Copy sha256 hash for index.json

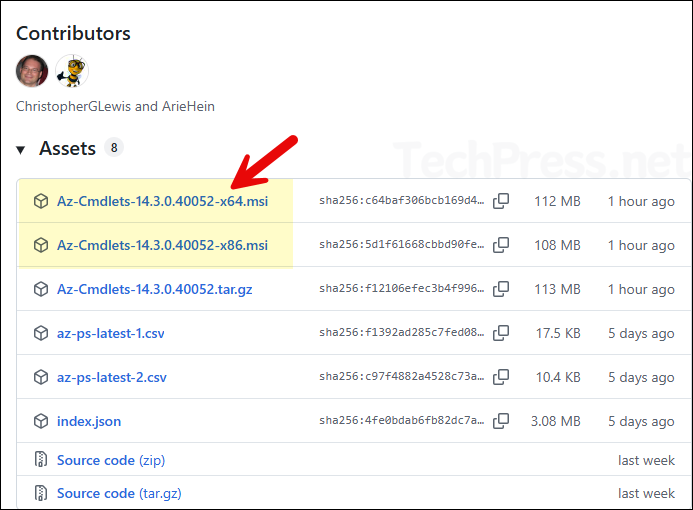501,421
